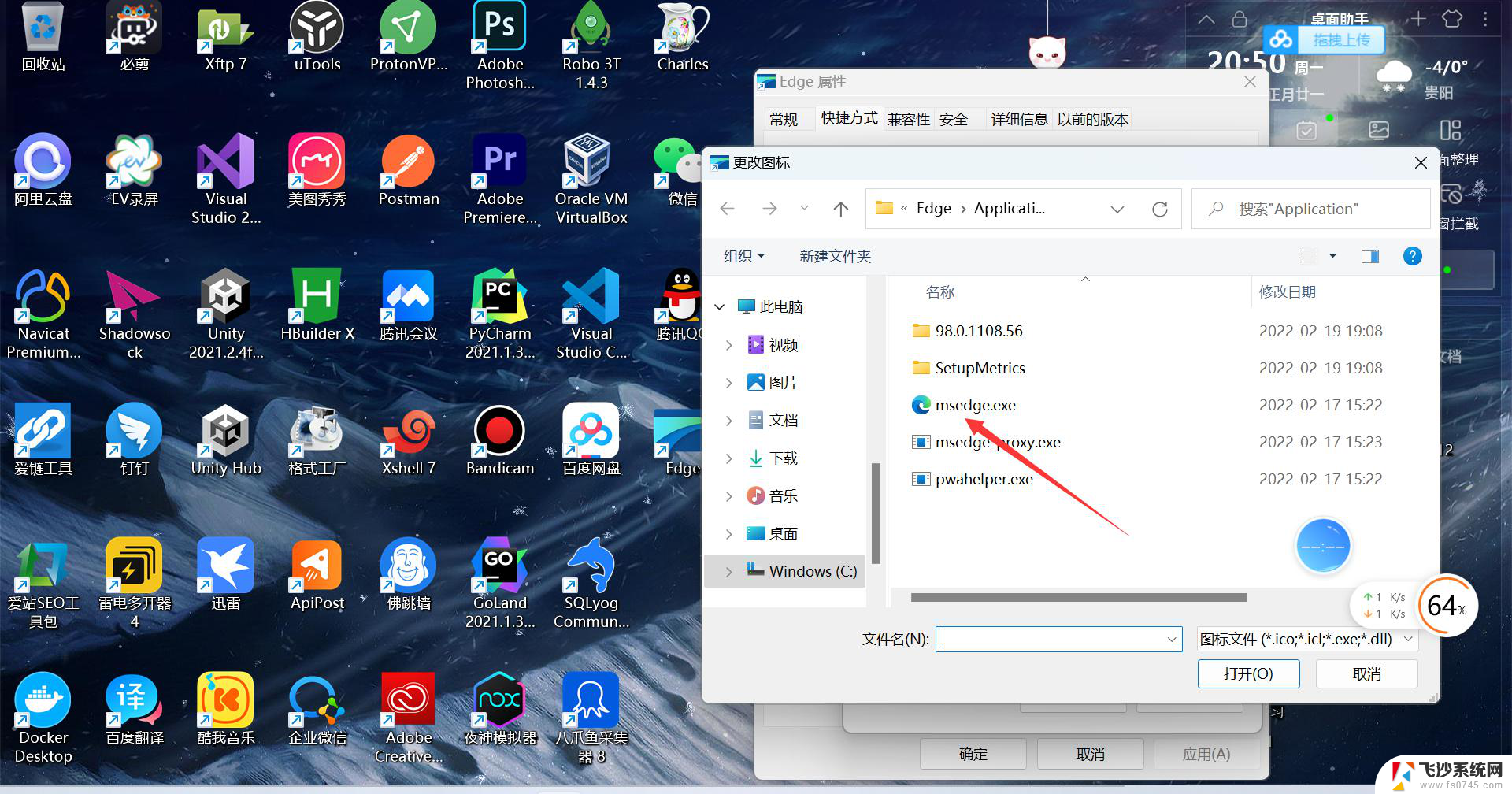Select the SetupMetrics folder
The width and height of the screenshot is (1512, 794).
tap(980, 368)
